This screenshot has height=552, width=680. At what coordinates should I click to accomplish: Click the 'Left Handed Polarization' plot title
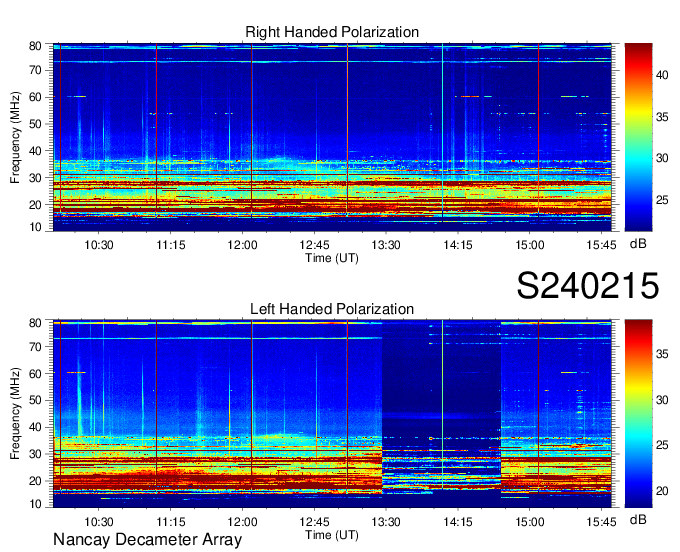point(332,309)
